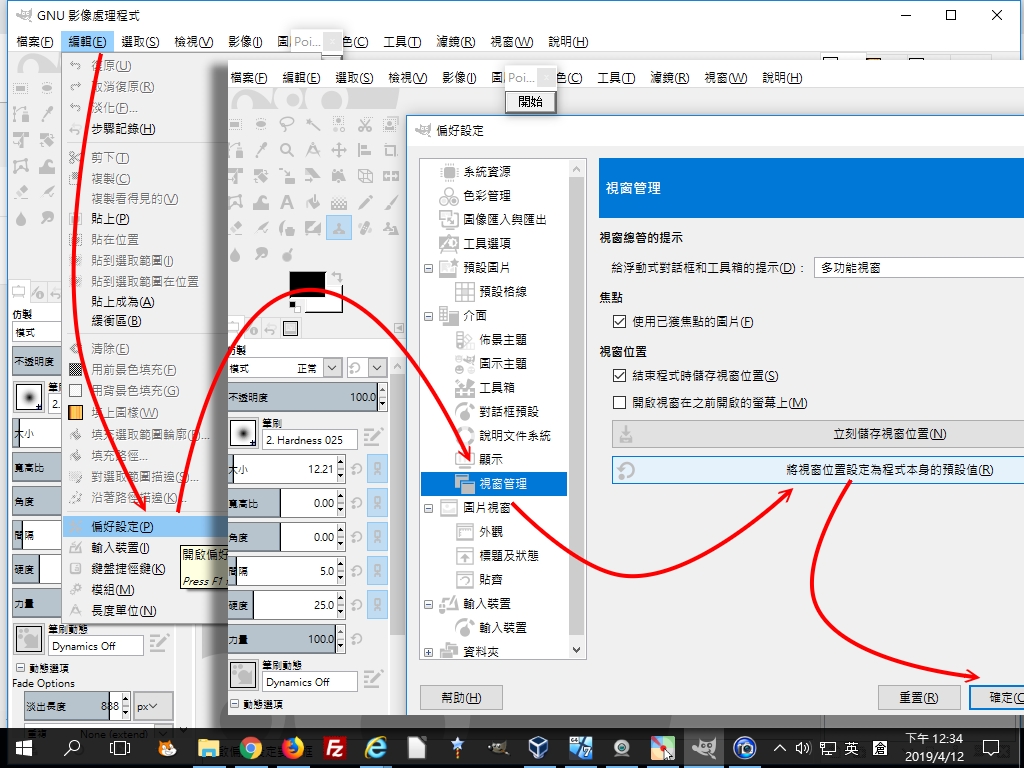Select the Scissors Select tool

pyautogui.click(x=365, y=124)
